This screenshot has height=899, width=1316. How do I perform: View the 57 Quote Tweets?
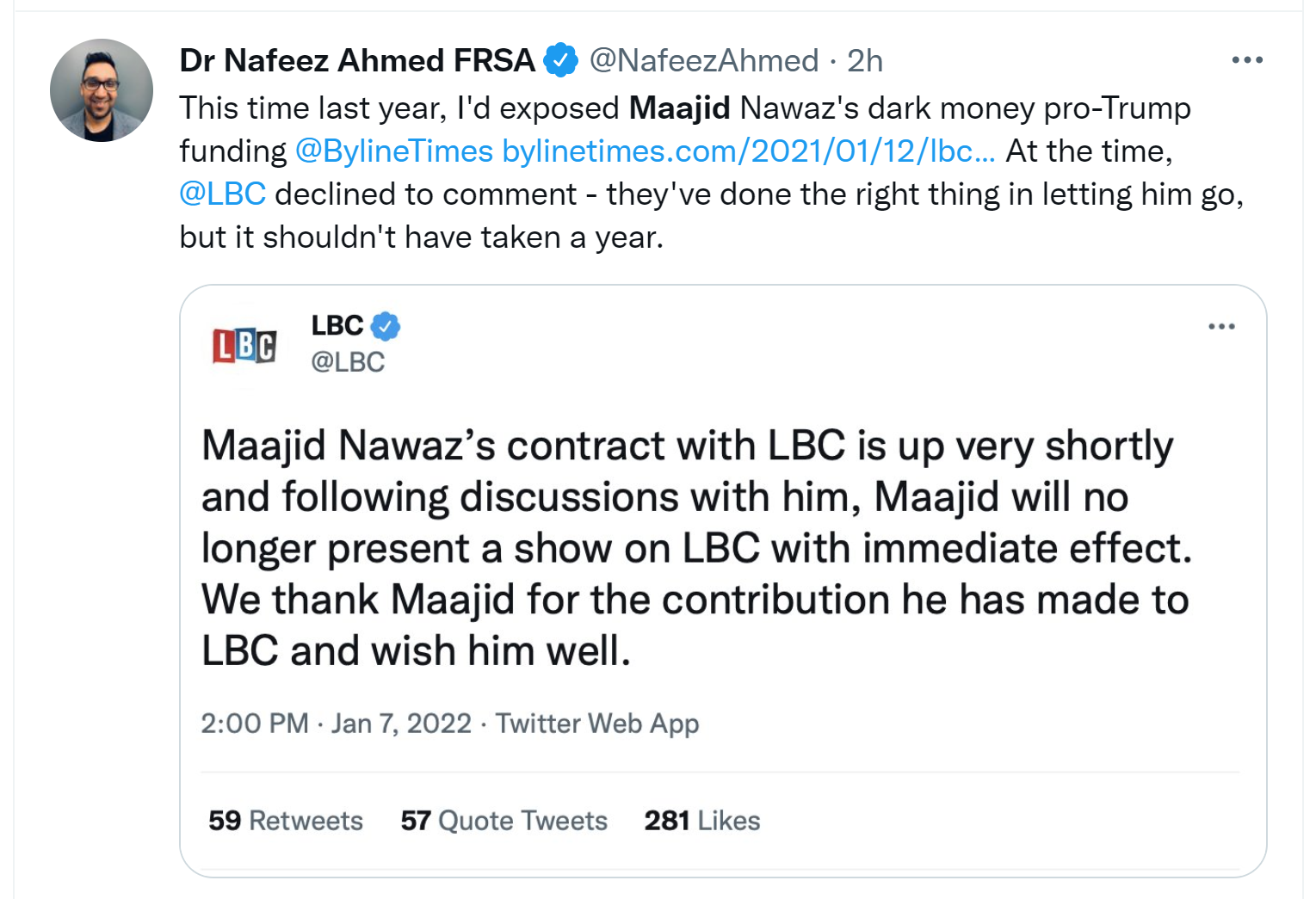pyautogui.click(x=504, y=821)
